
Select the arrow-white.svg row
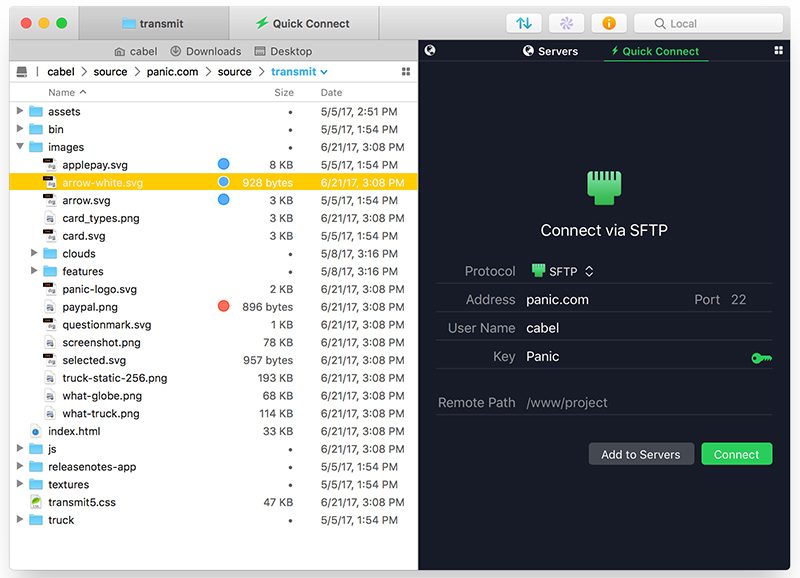tap(213, 182)
